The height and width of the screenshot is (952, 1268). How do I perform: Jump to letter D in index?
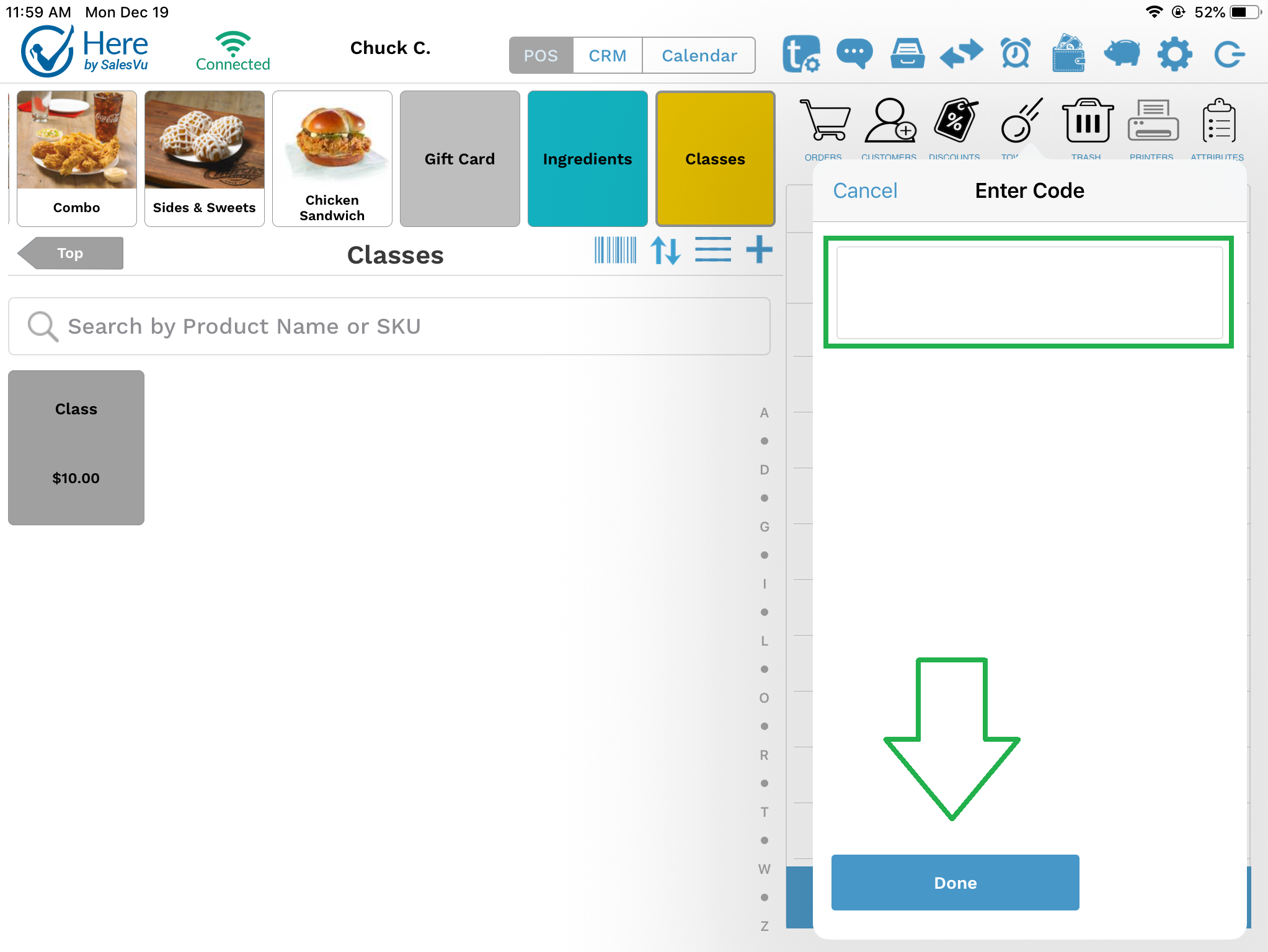tap(765, 470)
